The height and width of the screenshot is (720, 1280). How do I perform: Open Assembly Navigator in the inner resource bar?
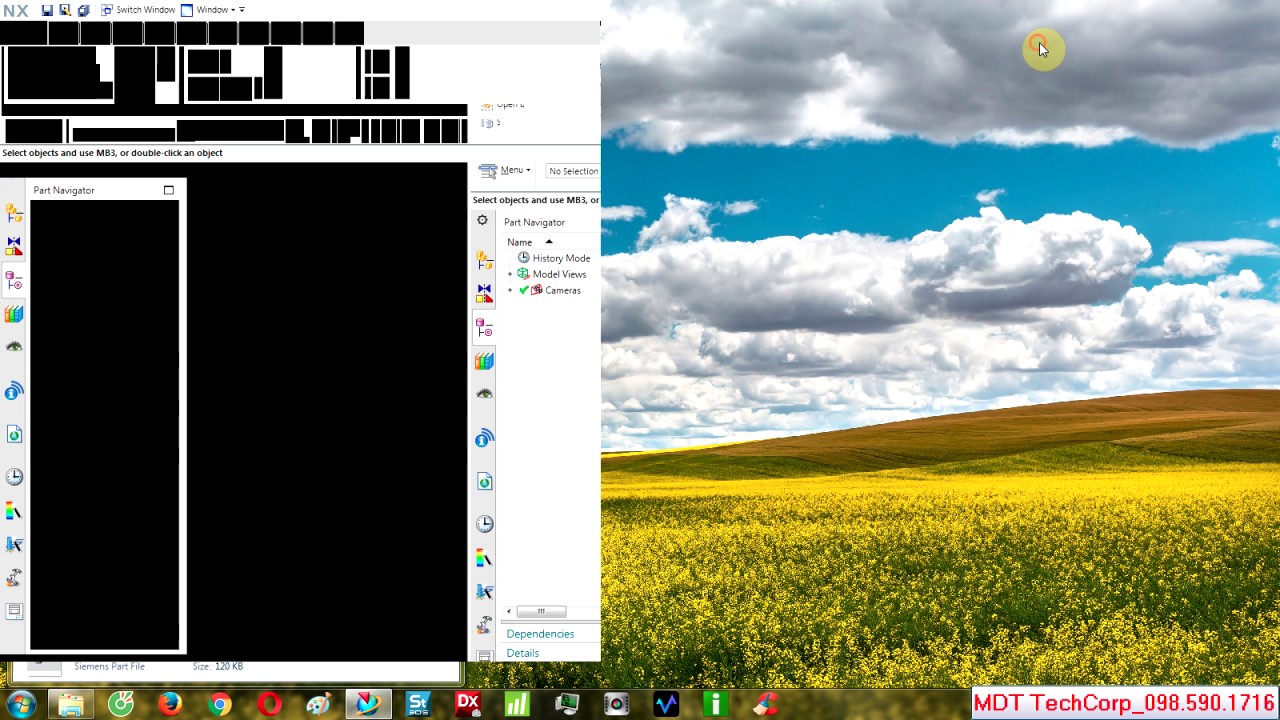484,261
